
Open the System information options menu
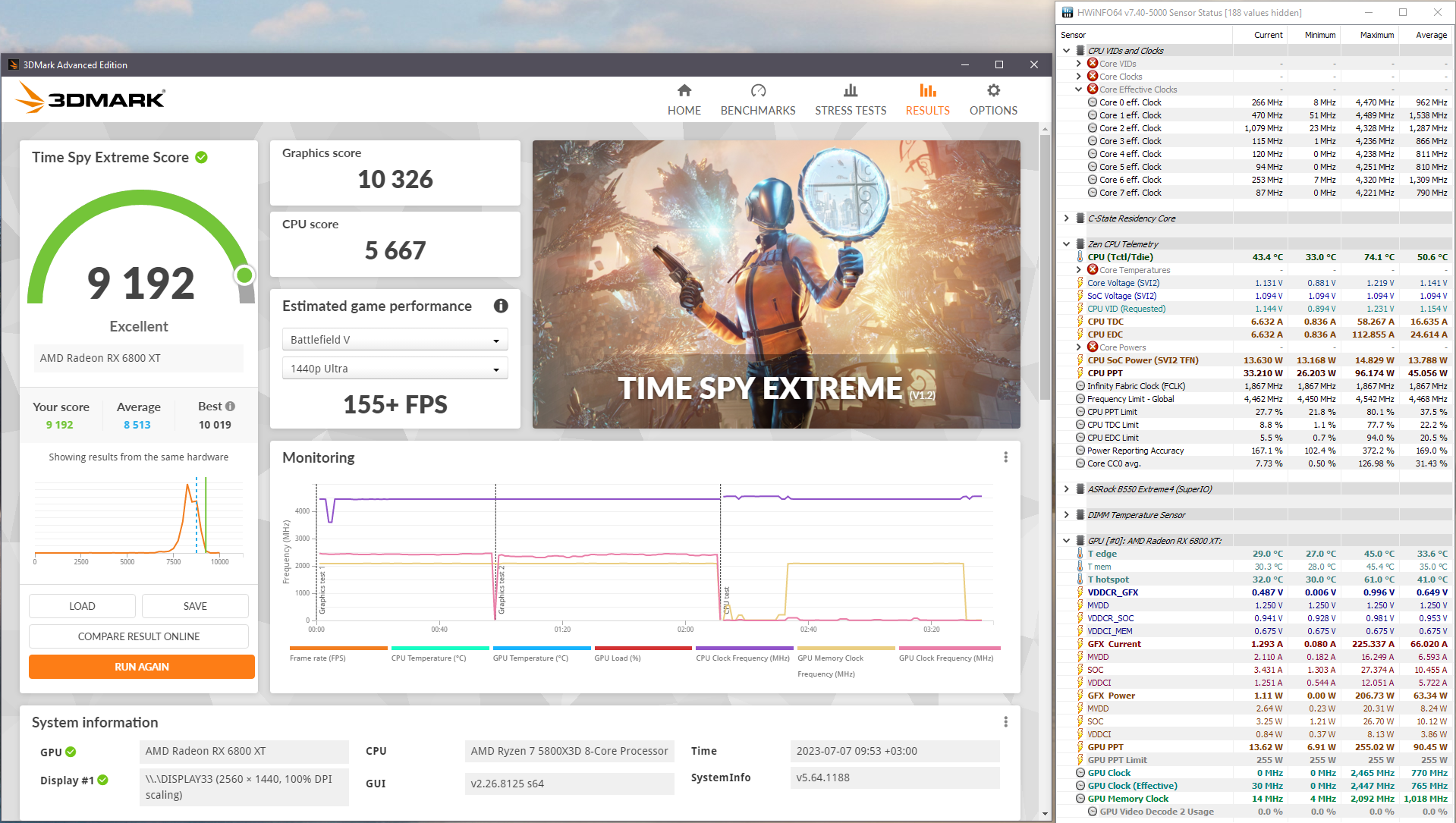click(x=1006, y=722)
